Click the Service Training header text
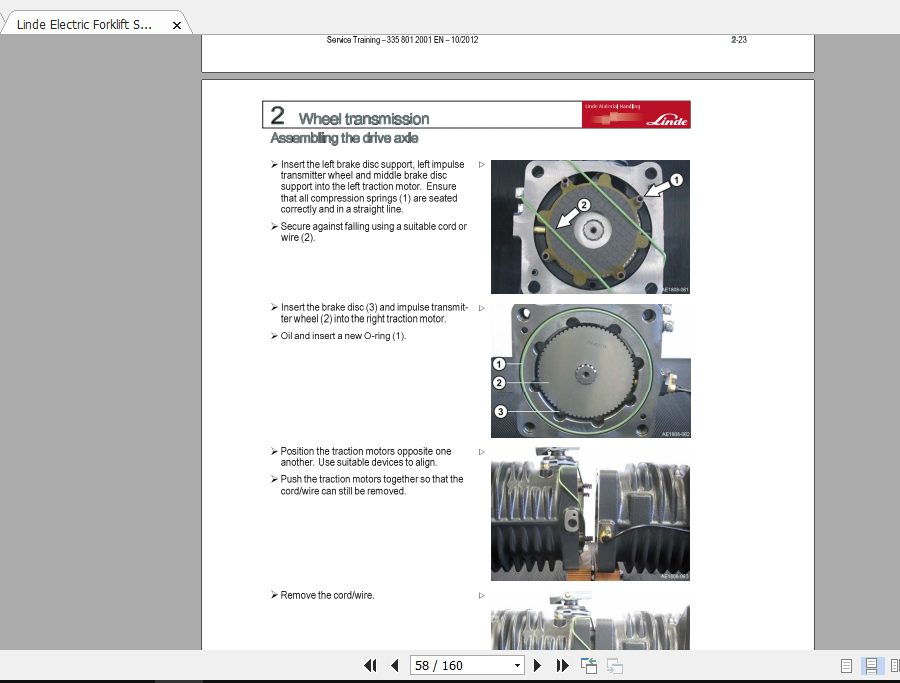This screenshot has width=900, height=683. (x=402, y=40)
